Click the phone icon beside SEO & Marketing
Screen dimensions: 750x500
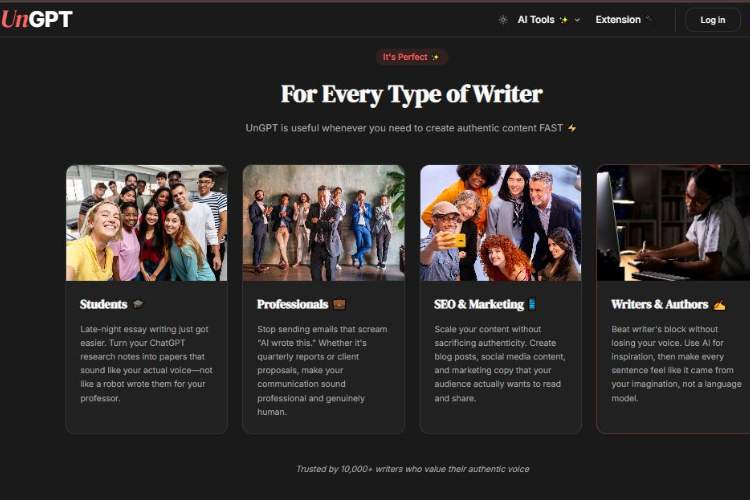coord(532,304)
